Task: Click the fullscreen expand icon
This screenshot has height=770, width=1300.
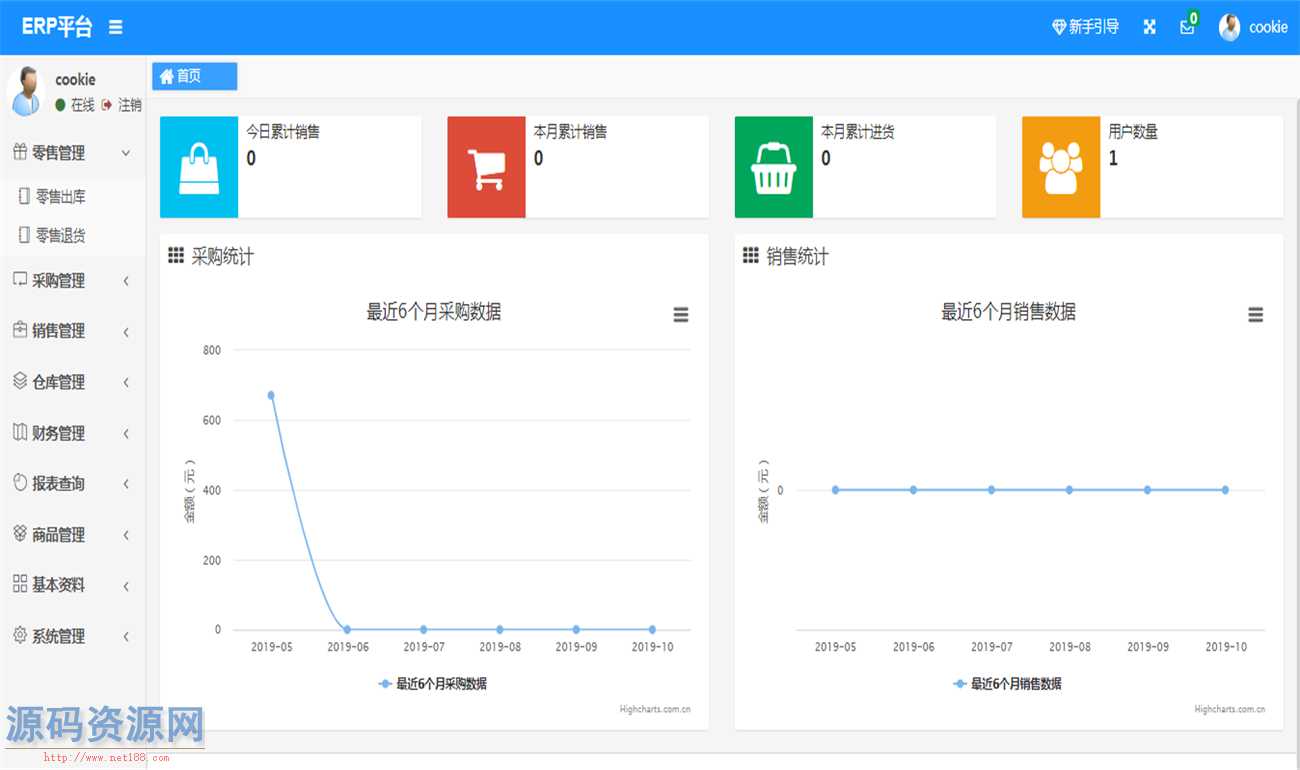Action: click(x=1149, y=27)
